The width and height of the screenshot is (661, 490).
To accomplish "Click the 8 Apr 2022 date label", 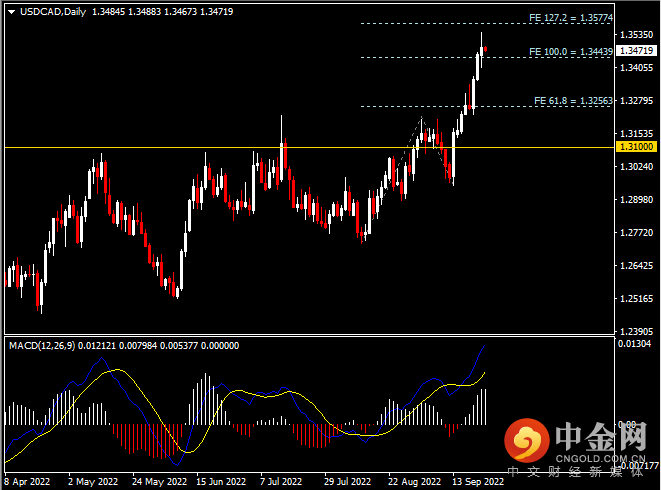I will pyautogui.click(x=27, y=482).
